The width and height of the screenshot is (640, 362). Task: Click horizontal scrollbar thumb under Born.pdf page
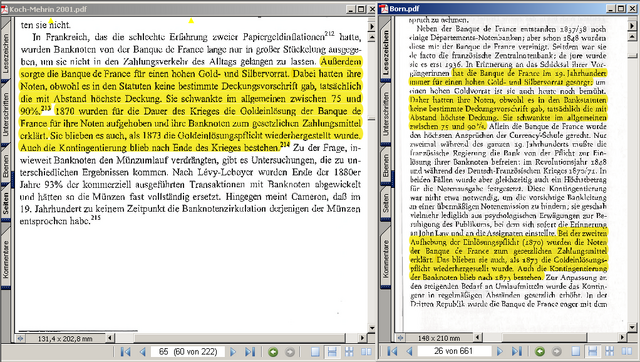point(545,338)
